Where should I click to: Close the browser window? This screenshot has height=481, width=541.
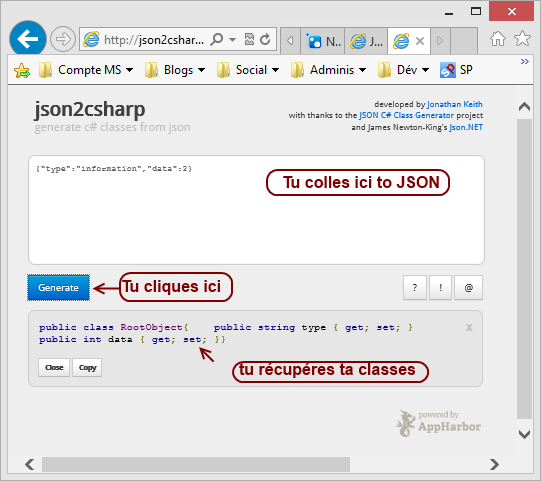pyautogui.click(x=511, y=11)
